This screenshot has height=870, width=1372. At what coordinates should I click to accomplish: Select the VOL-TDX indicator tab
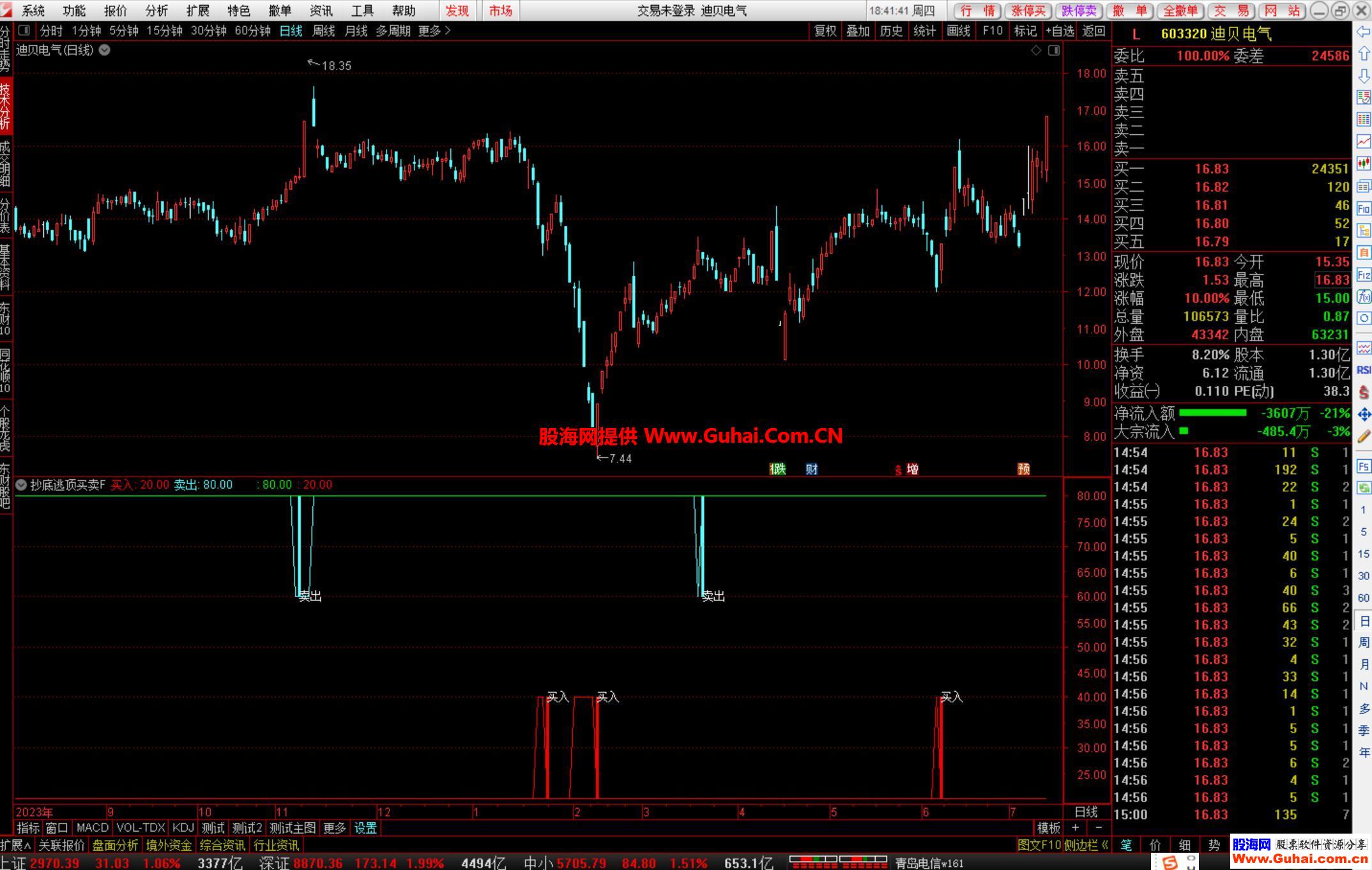click(x=141, y=828)
